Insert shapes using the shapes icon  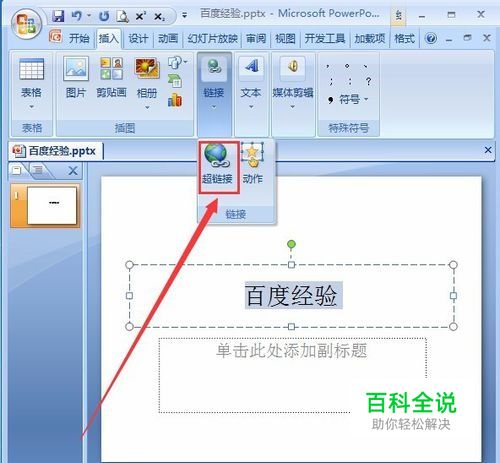[x=177, y=62]
